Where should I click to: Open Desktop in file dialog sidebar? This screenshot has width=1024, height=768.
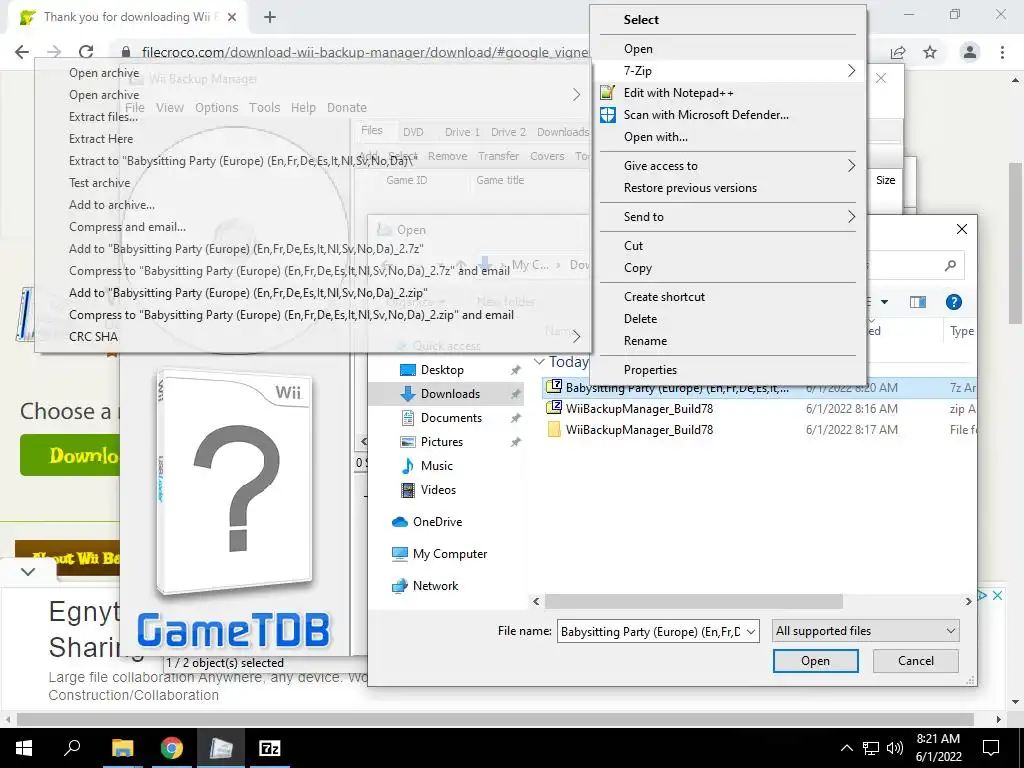(442, 370)
